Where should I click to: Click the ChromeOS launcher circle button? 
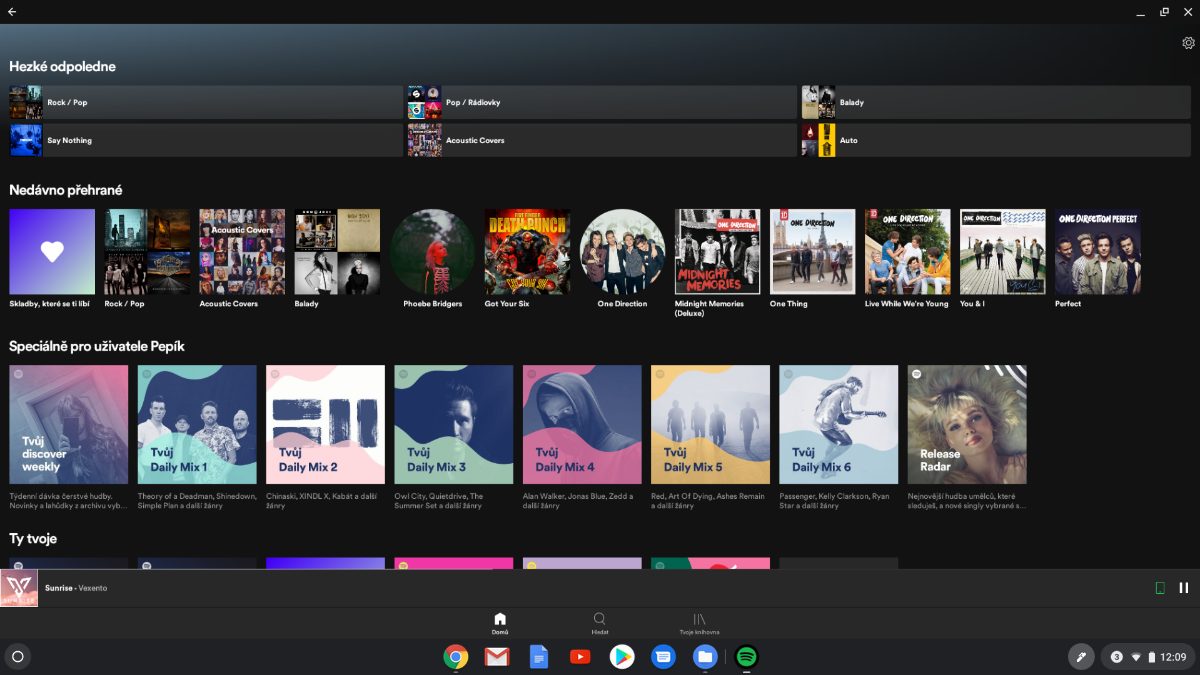click(x=17, y=657)
